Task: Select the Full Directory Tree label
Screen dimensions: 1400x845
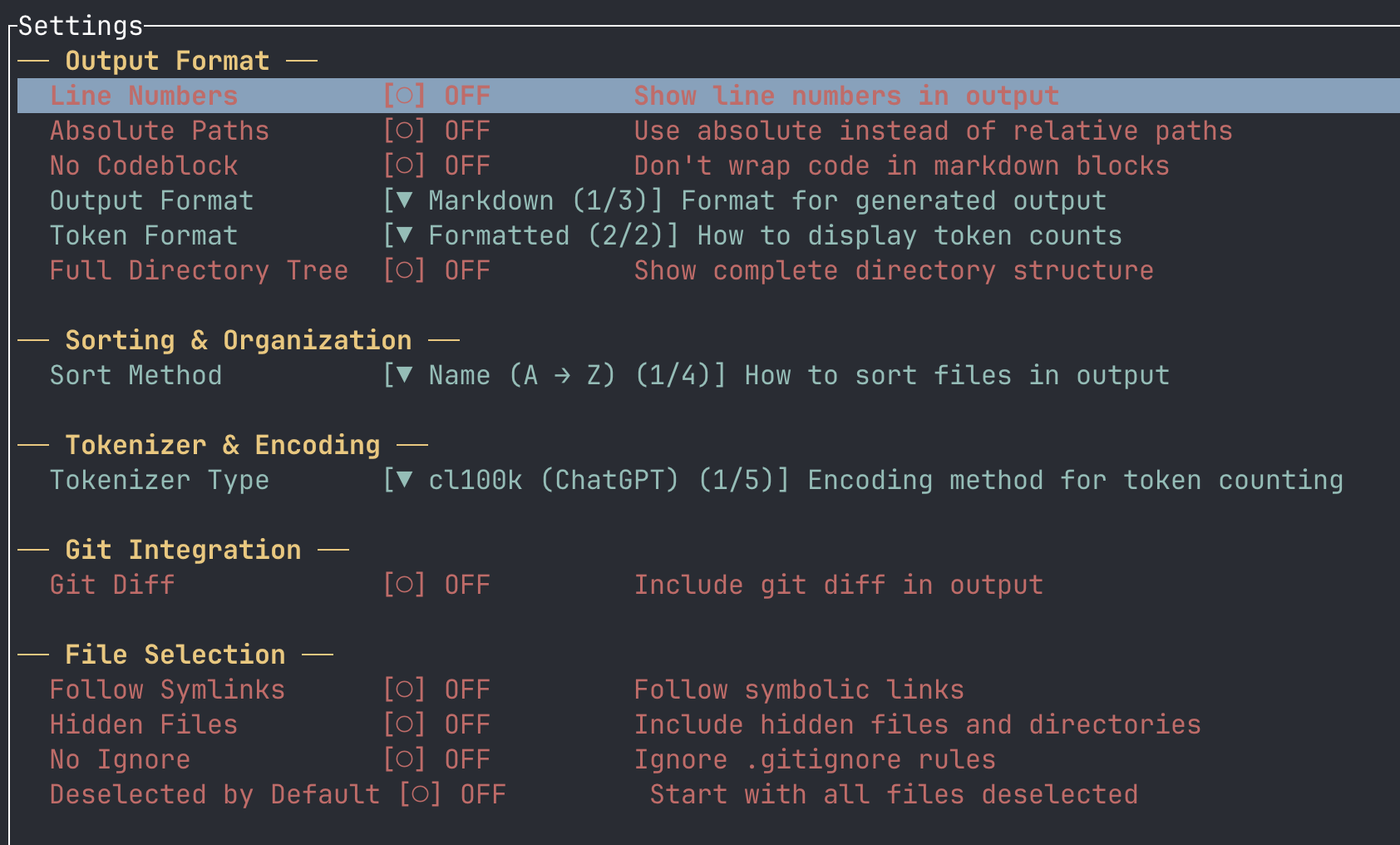Action: 200,270
